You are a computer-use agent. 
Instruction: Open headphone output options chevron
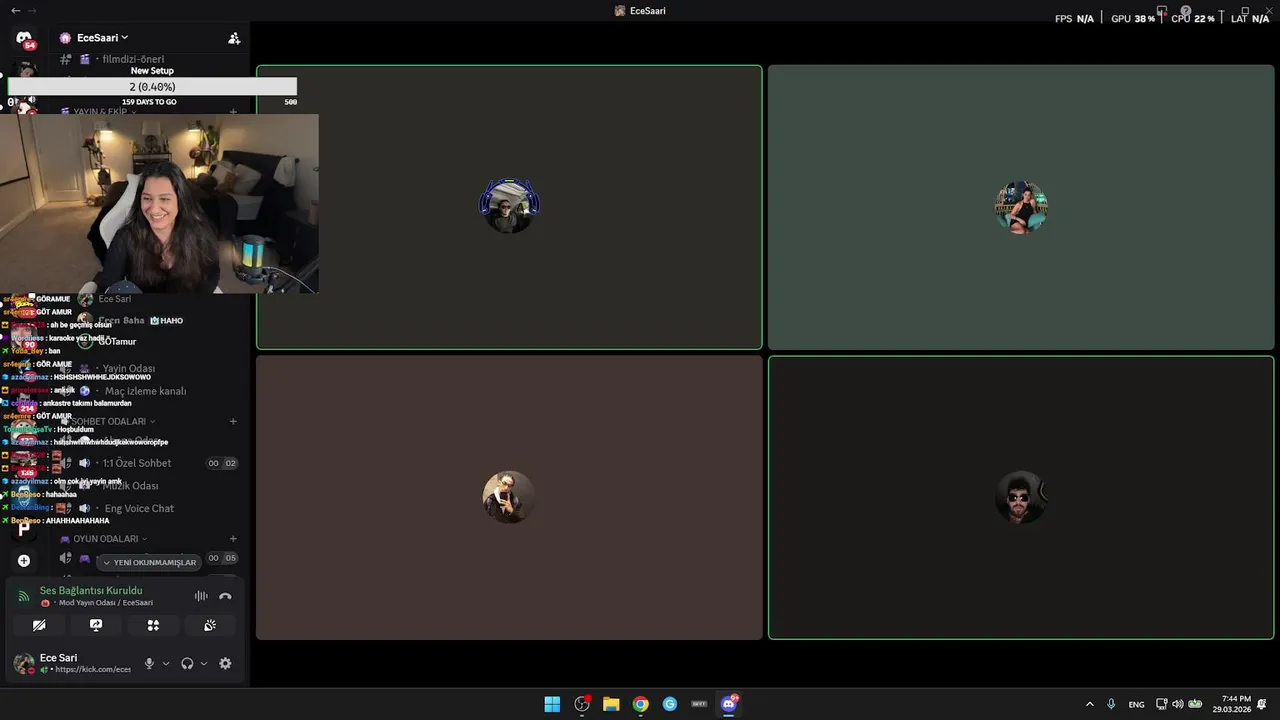coord(204,663)
